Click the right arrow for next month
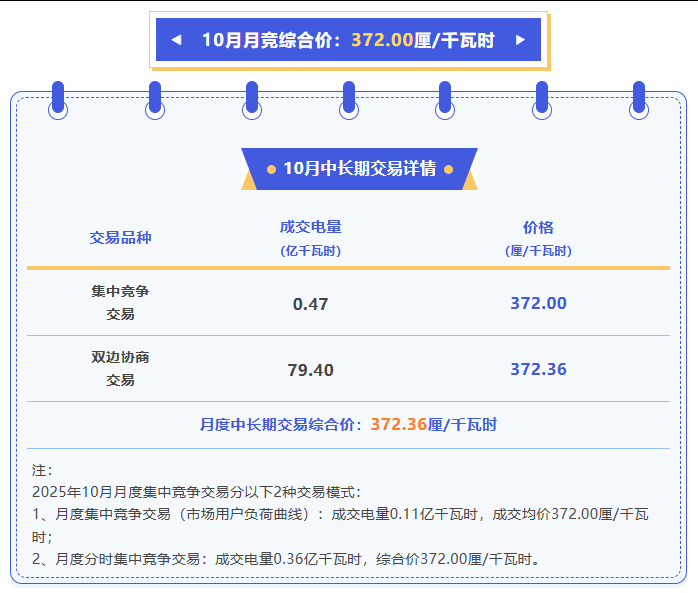This screenshot has width=698, height=593. click(520, 40)
